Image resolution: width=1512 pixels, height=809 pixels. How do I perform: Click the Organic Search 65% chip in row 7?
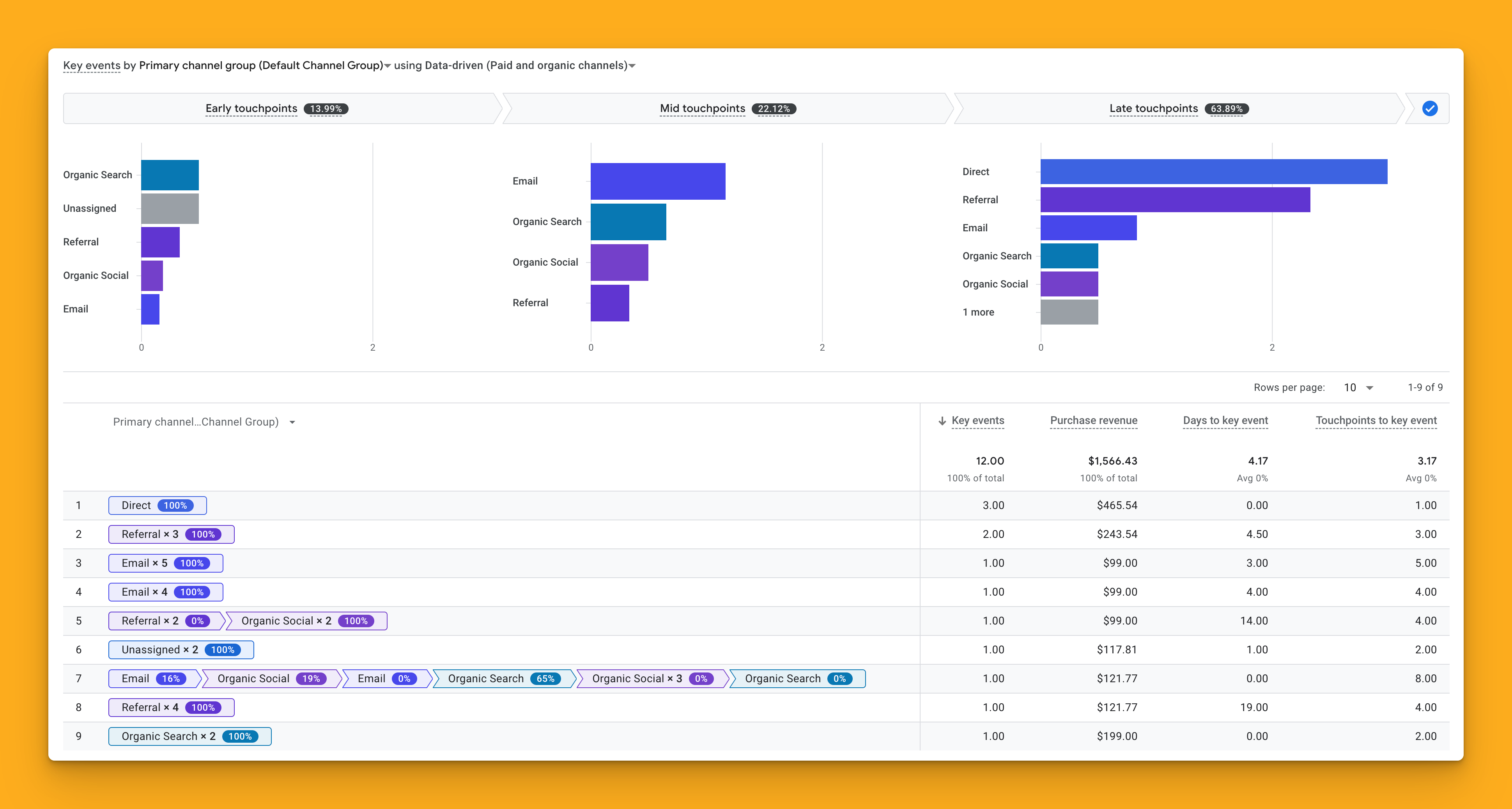(x=504, y=679)
